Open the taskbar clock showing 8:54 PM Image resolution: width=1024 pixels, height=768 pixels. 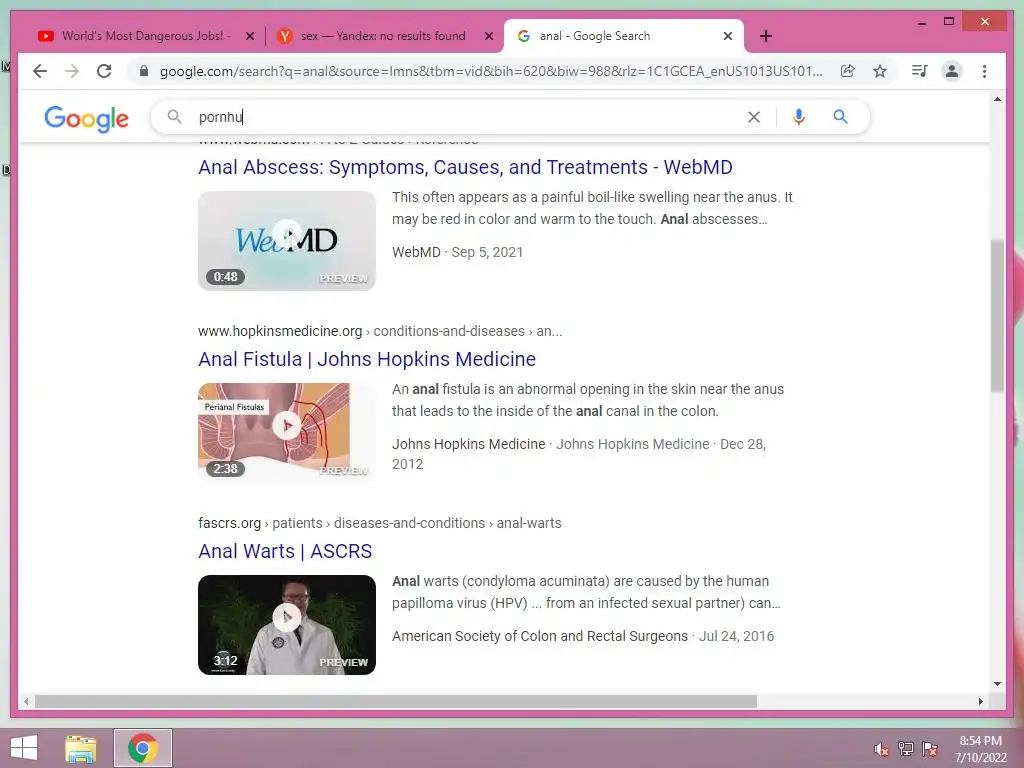coord(980,749)
